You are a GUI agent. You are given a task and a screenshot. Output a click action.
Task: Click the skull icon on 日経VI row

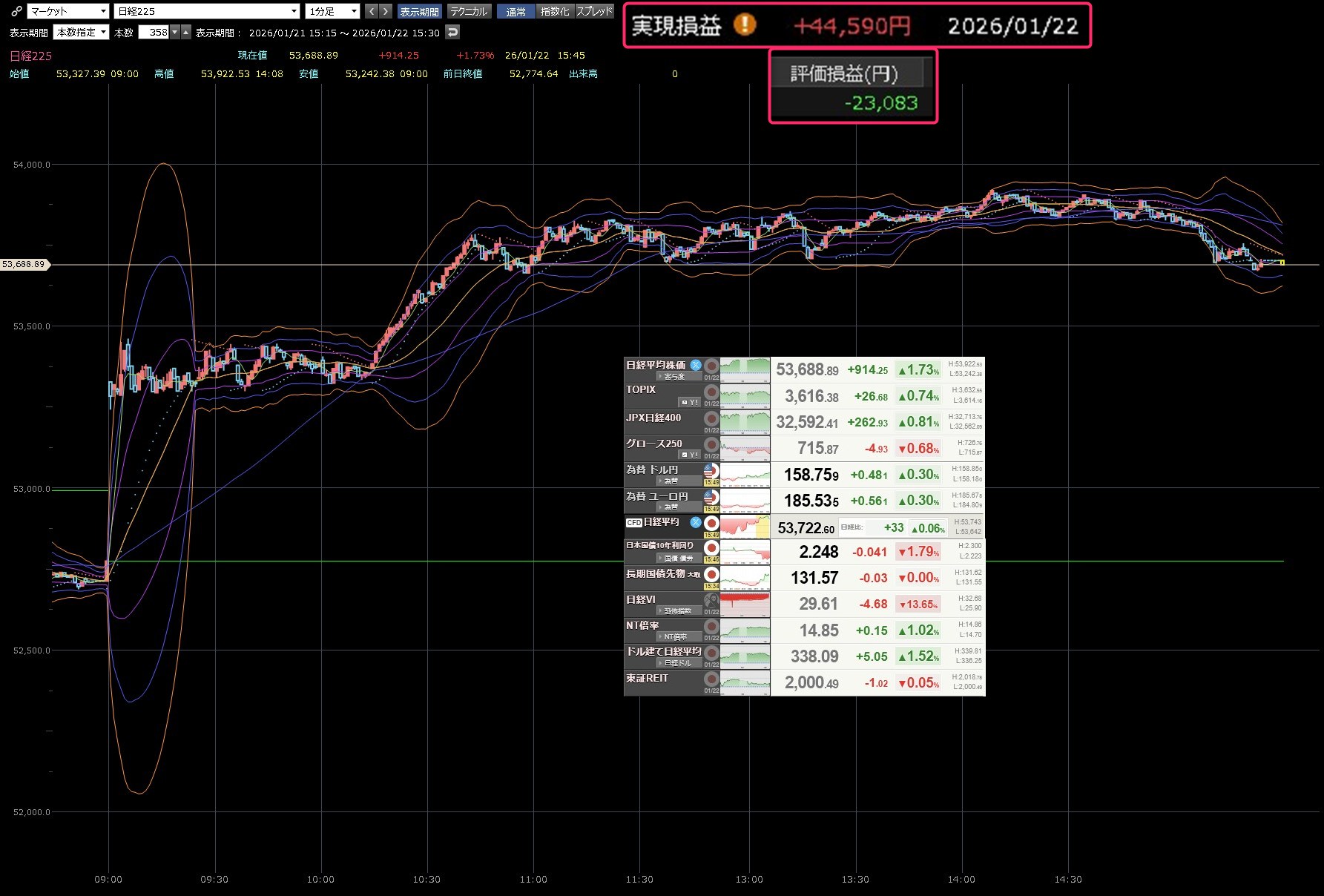(711, 600)
